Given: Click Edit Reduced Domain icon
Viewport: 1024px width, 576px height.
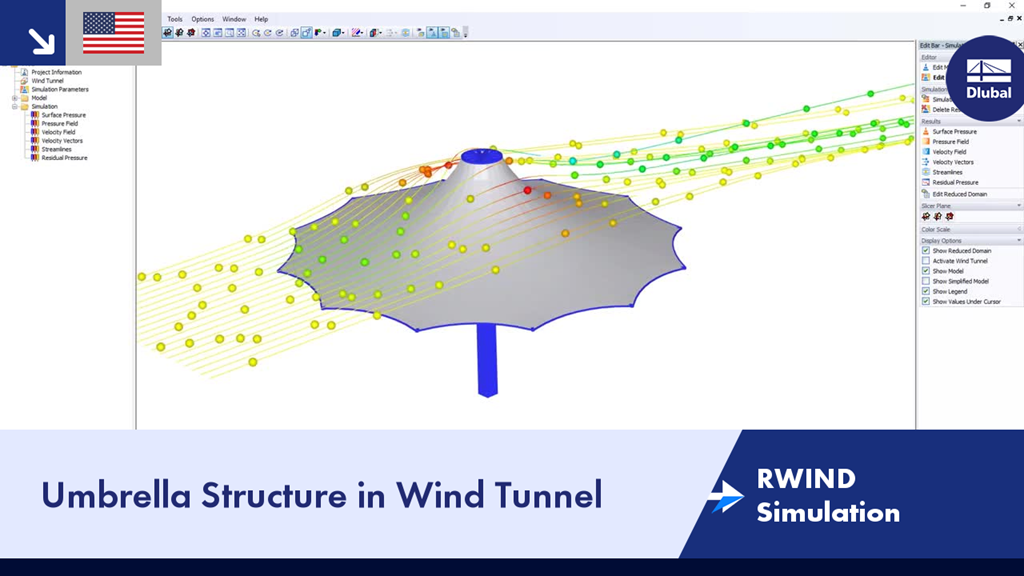Looking at the screenshot, I should pos(925,194).
